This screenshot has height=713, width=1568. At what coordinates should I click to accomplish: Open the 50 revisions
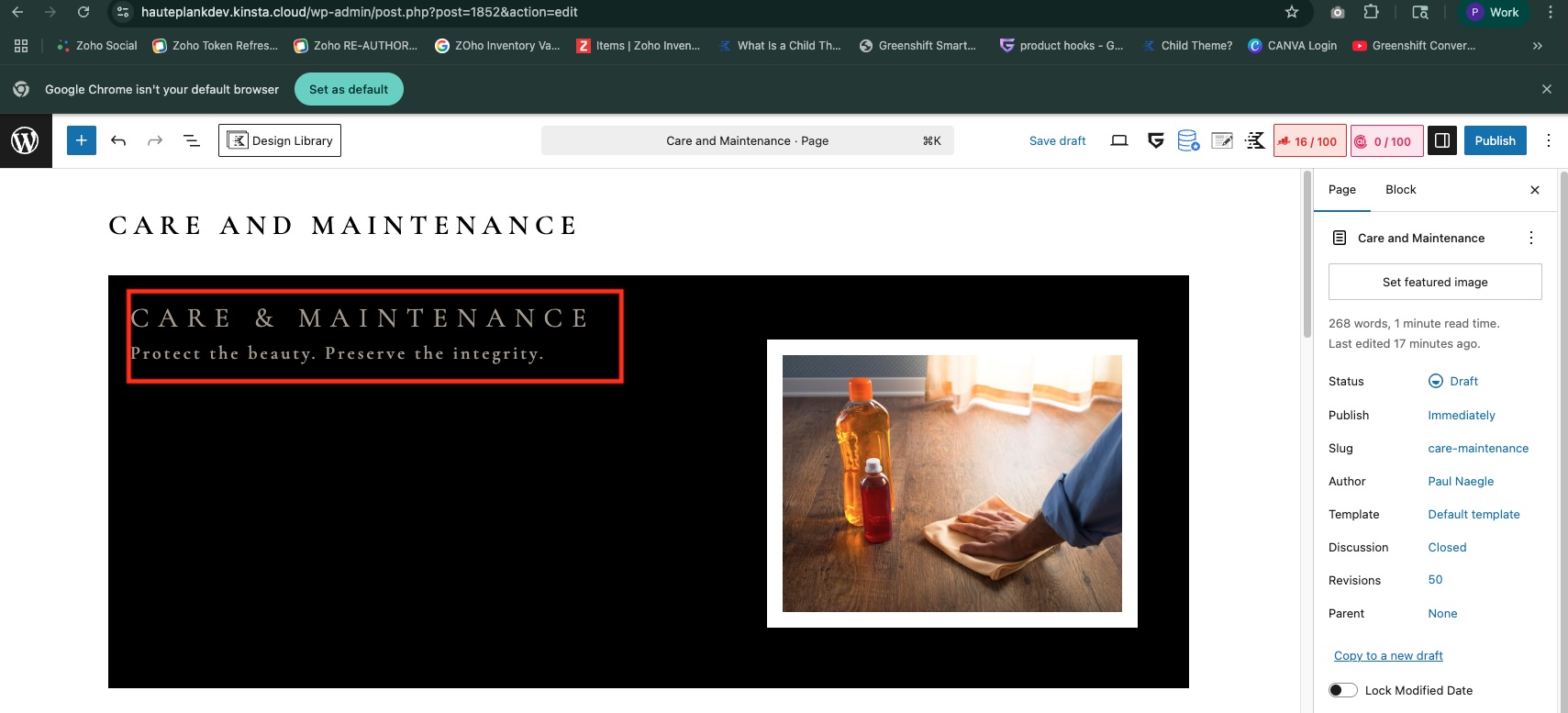pos(1435,579)
